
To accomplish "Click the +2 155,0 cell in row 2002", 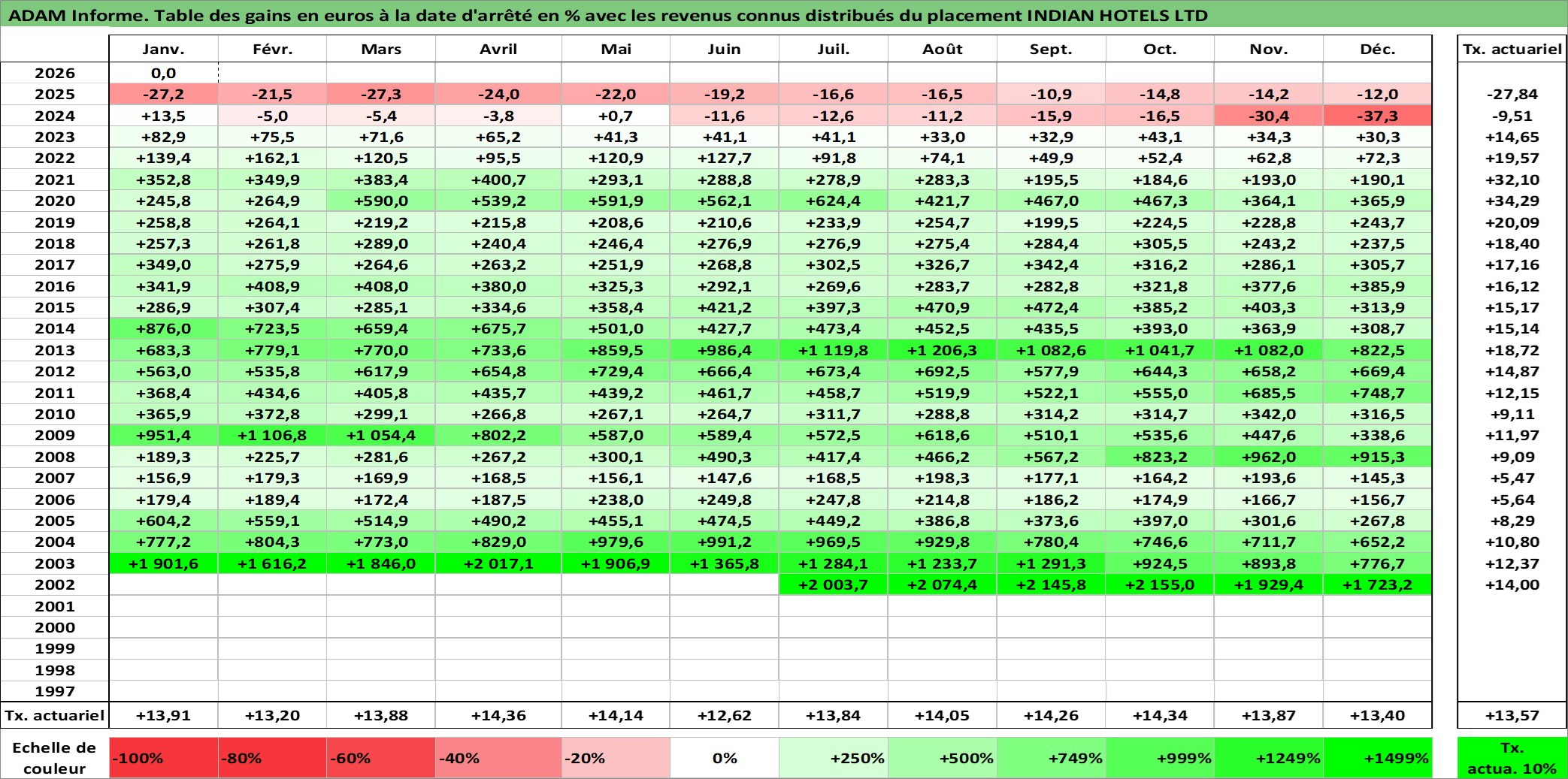I will [1160, 584].
